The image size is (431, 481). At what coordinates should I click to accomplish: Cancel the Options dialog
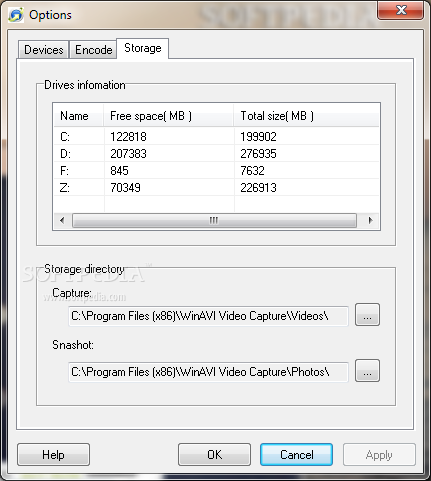coord(296,455)
